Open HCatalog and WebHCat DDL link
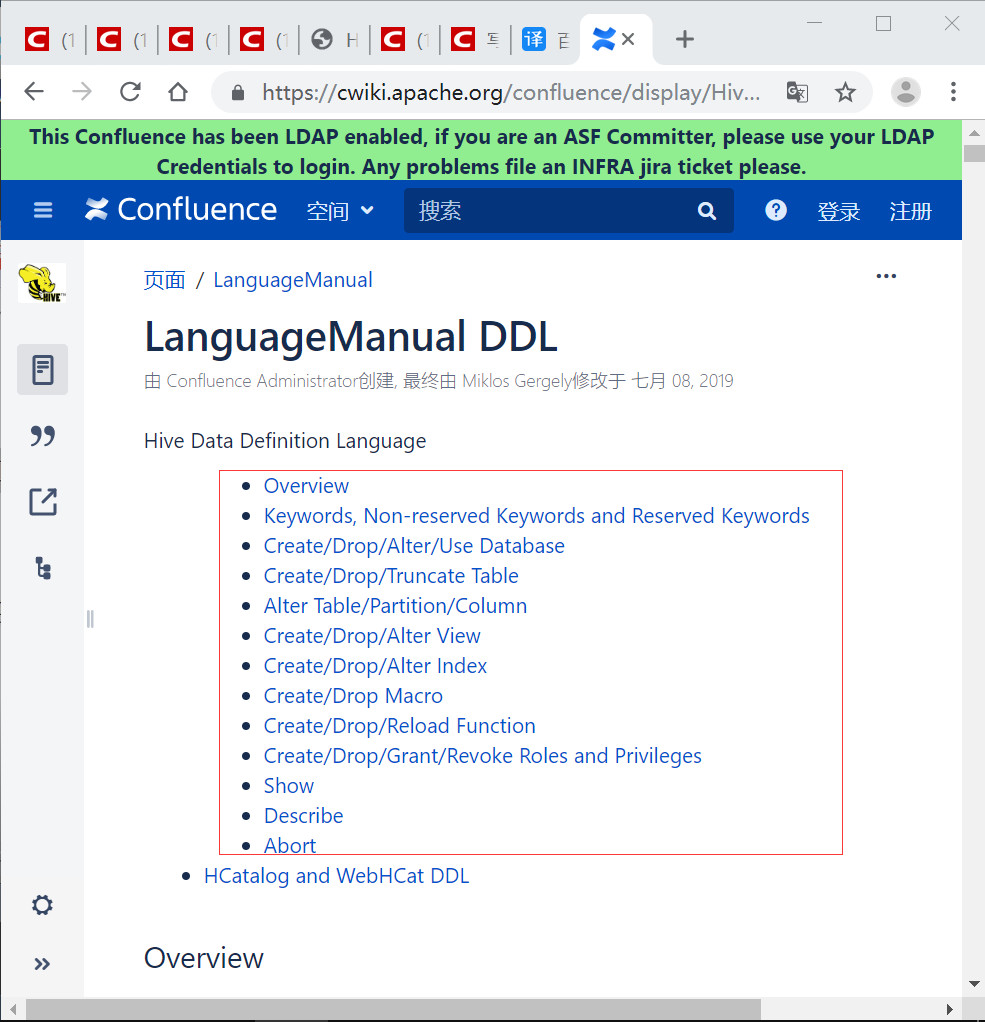985x1022 pixels. [336, 875]
